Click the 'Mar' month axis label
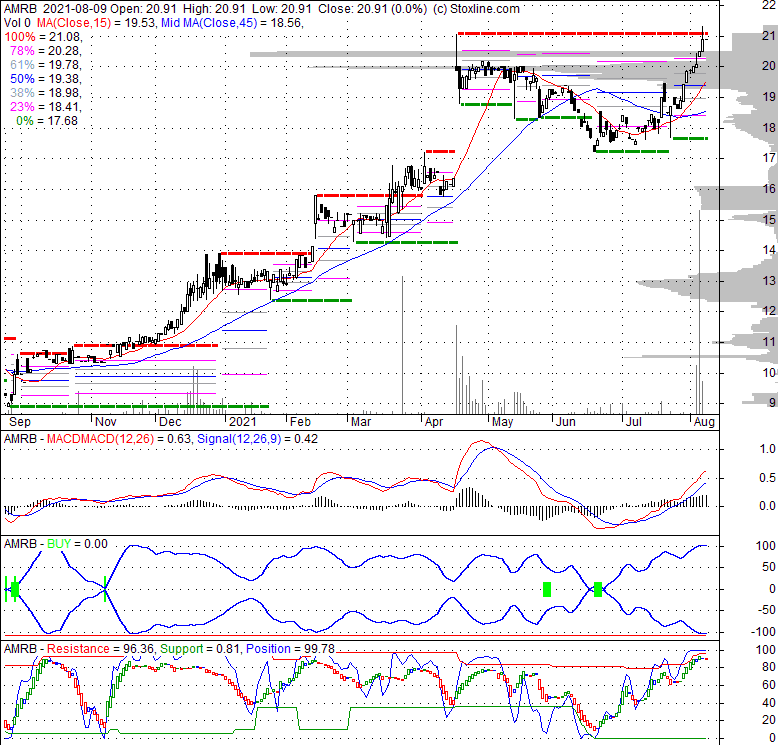780x745 pixels. click(361, 422)
